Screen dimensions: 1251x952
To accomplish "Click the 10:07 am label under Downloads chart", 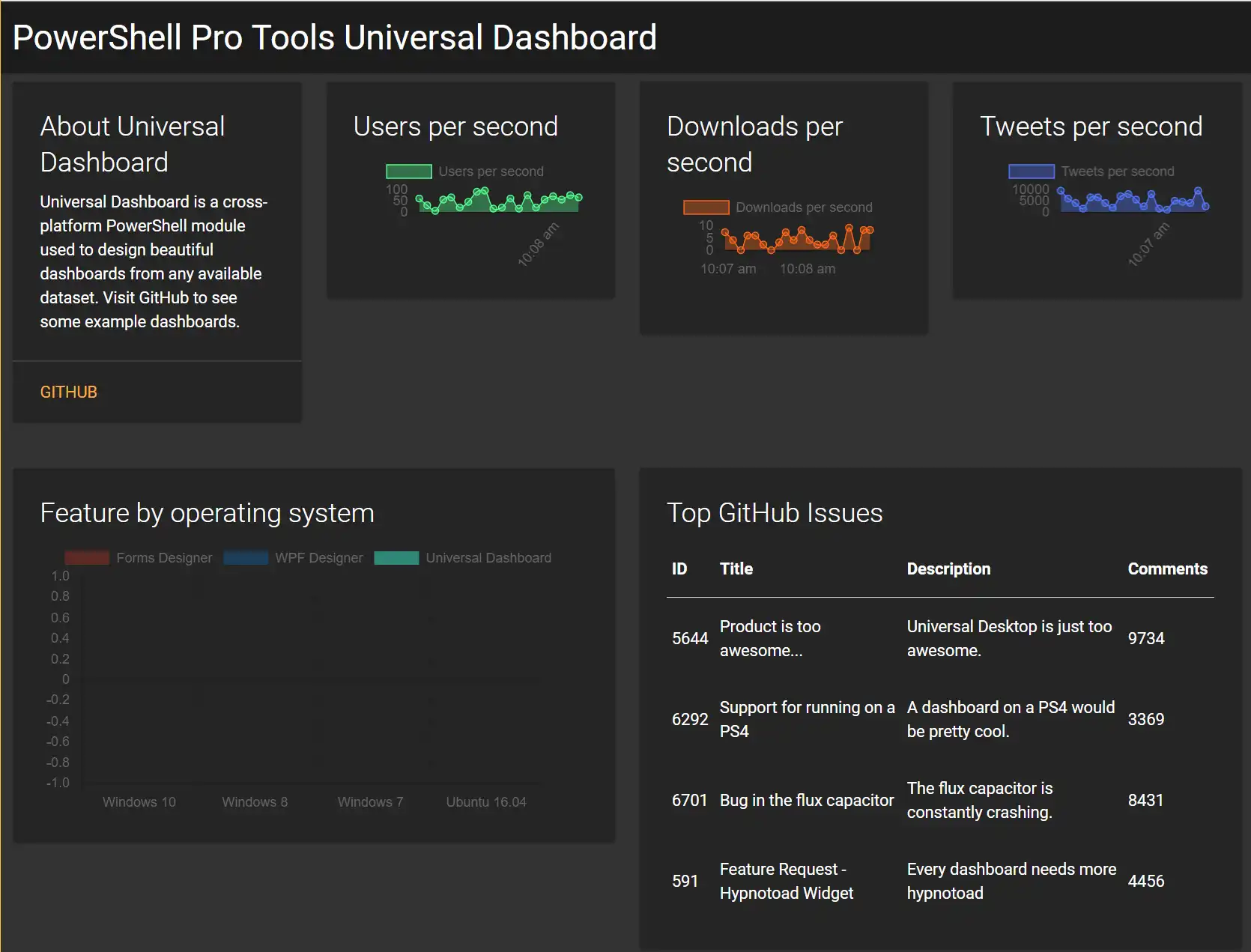I will (728, 269).
